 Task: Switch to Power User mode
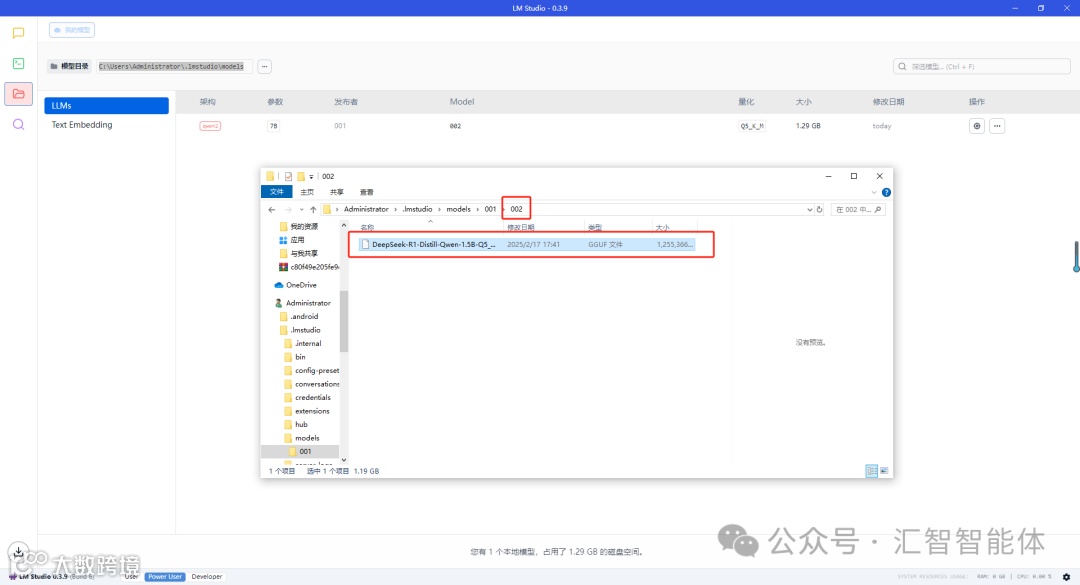pyautogui.click(x=165, y=577)
